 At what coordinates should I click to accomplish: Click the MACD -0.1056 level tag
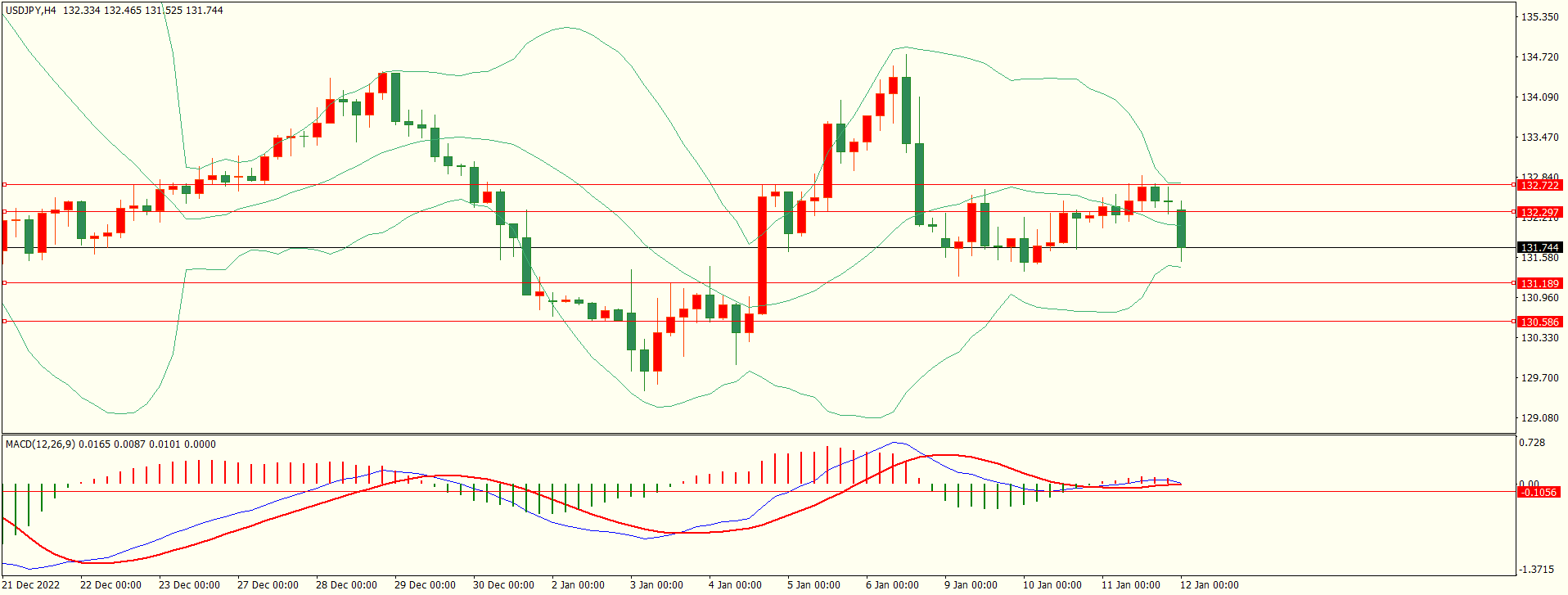1538,493
